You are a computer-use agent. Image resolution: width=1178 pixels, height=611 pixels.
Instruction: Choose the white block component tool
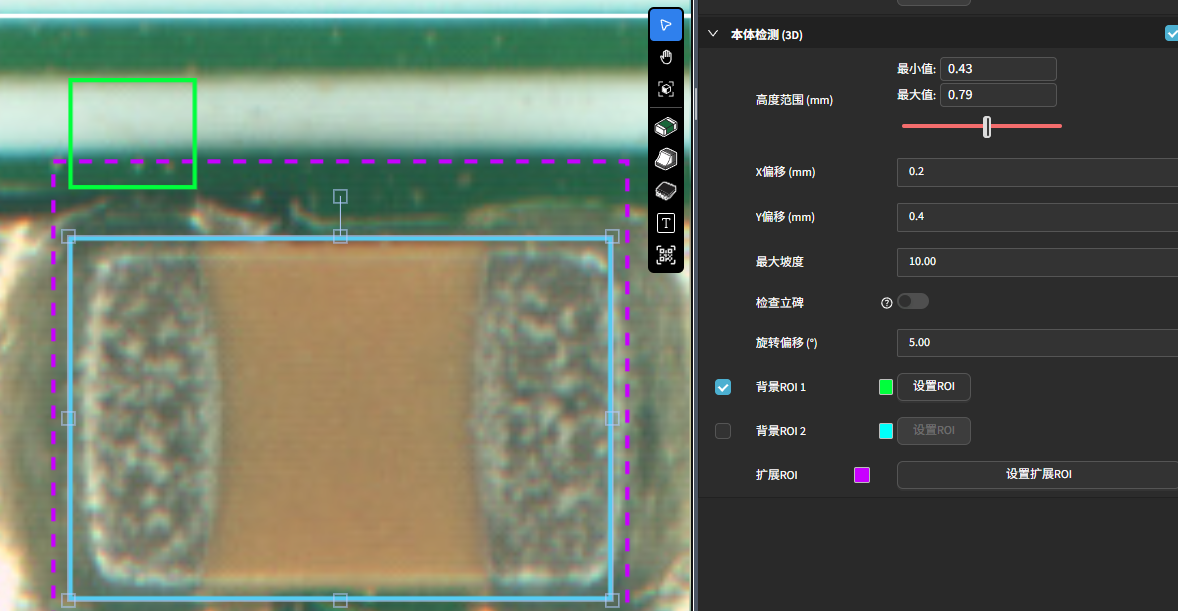[x=666, y=159]
